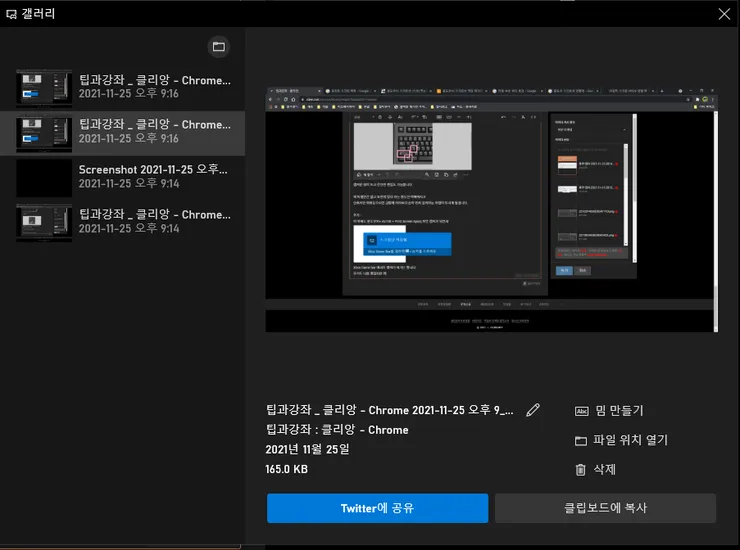The width and height of the screenshot is (740, 550).
Task: Select the 팁과강좌 capture dated 9:14
Action: 123,222
